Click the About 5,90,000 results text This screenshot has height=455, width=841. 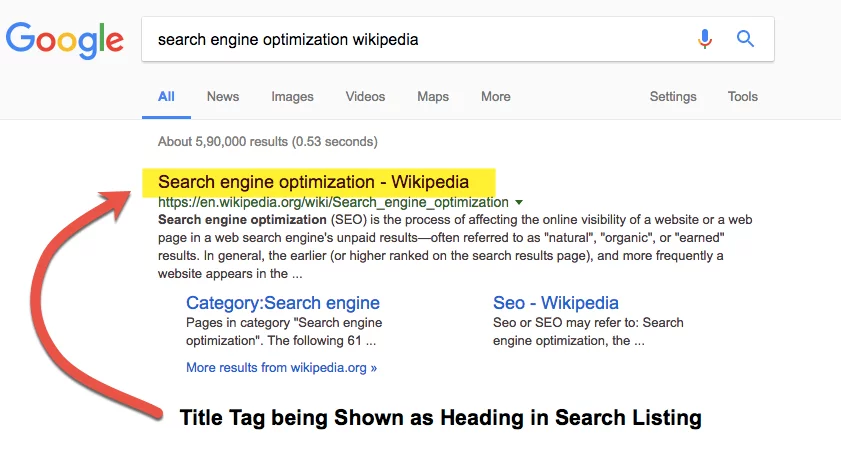[x=268, y=142]
